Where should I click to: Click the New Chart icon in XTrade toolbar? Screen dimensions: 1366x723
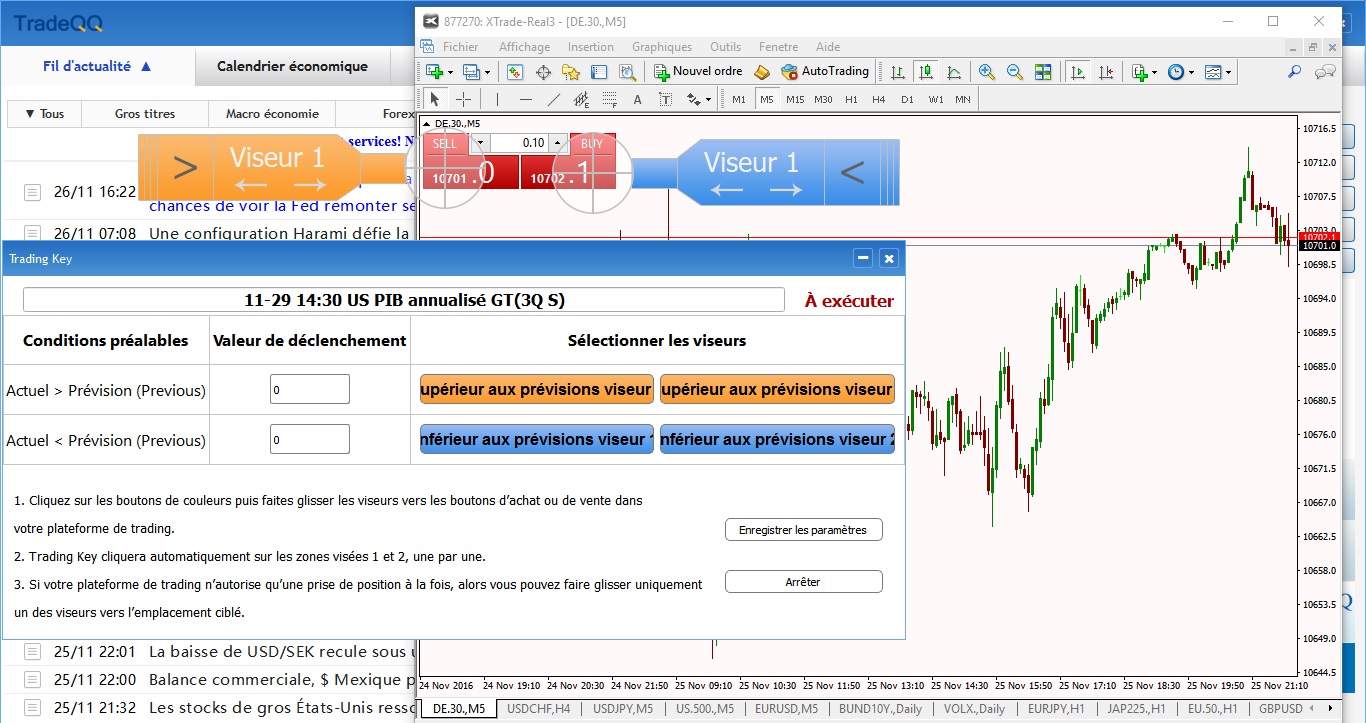tap(434, 72)
